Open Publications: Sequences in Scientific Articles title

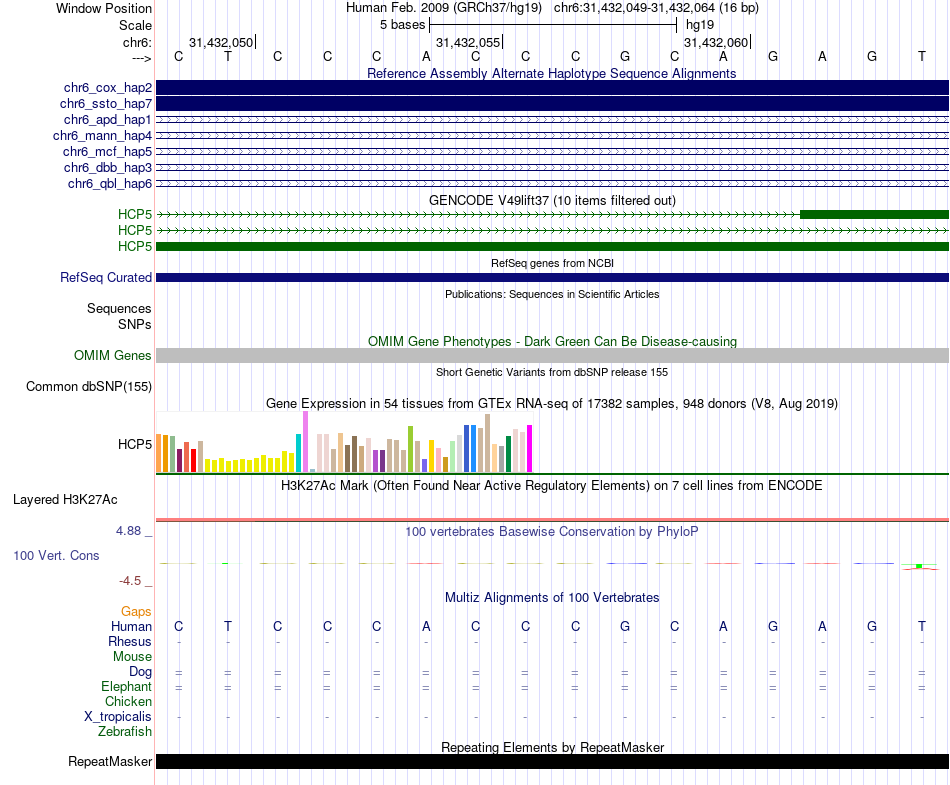[x=552, y=294]
